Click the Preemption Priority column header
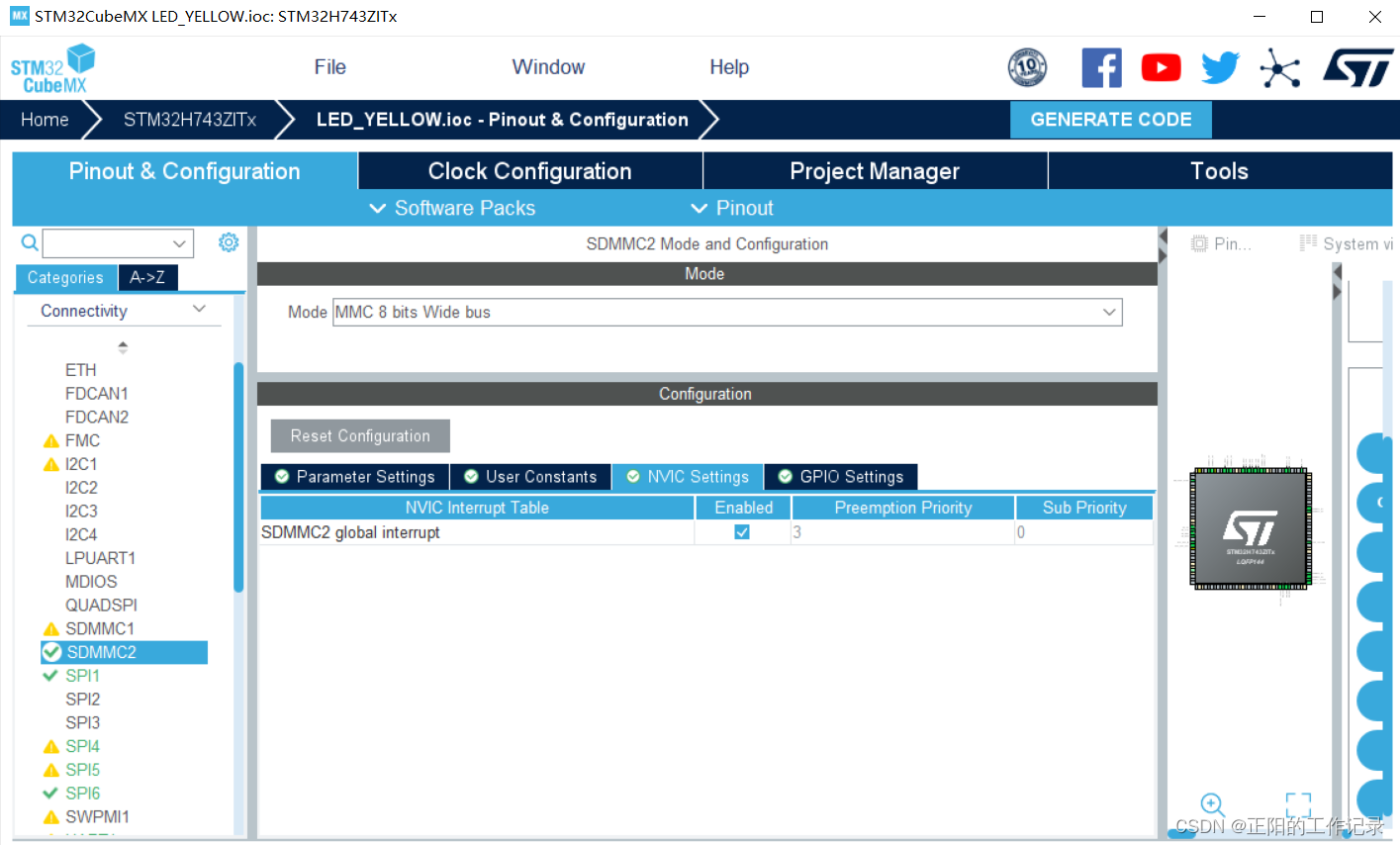Screen dimensions: 1400x845 [903, 508]
